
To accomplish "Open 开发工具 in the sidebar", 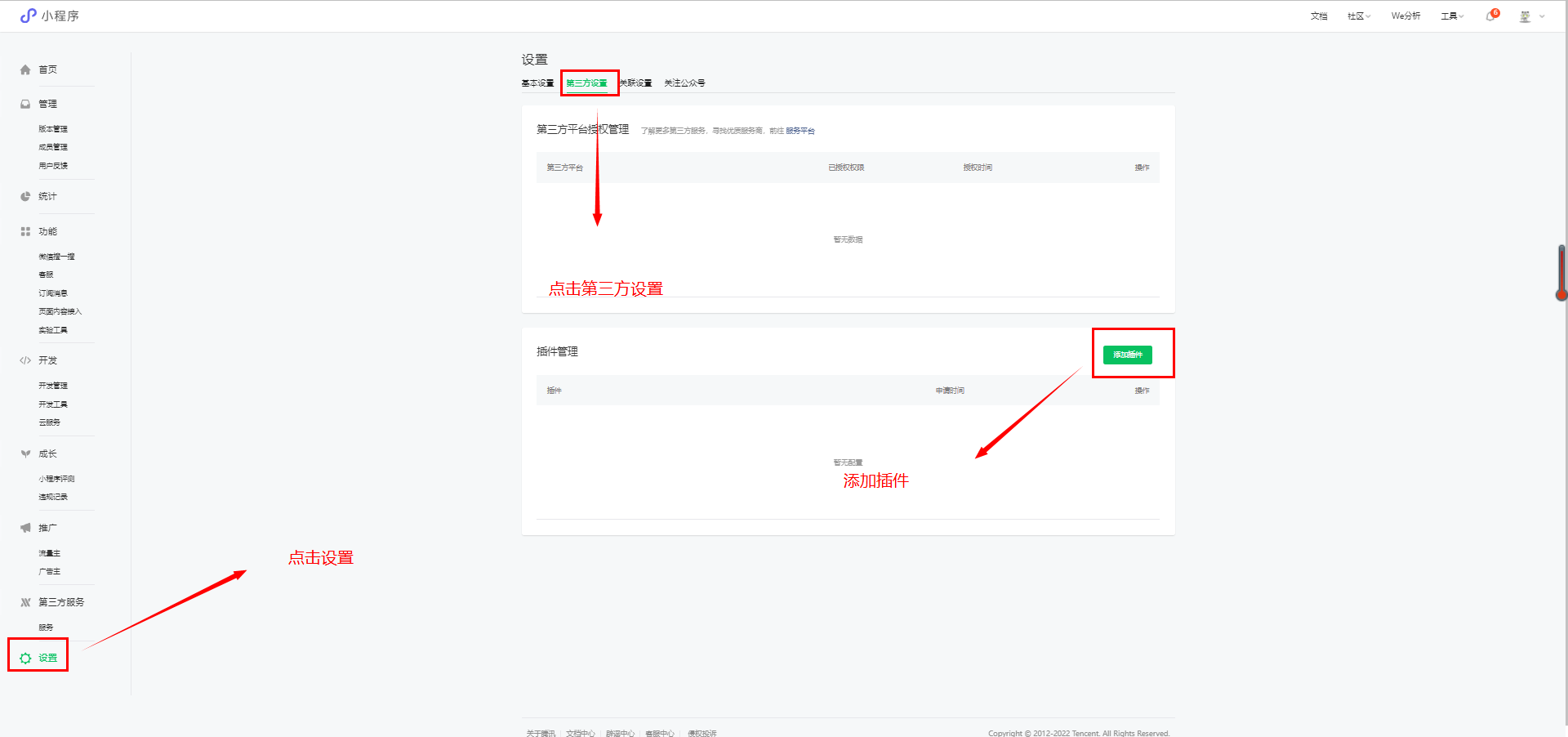I will 53,404.
